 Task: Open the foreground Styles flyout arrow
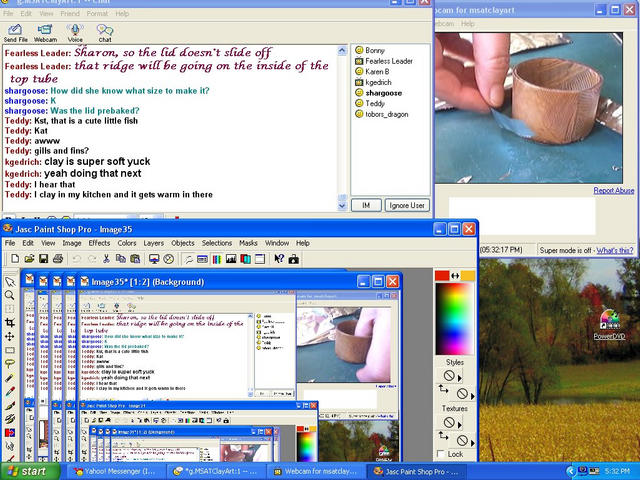click(460, 378)
